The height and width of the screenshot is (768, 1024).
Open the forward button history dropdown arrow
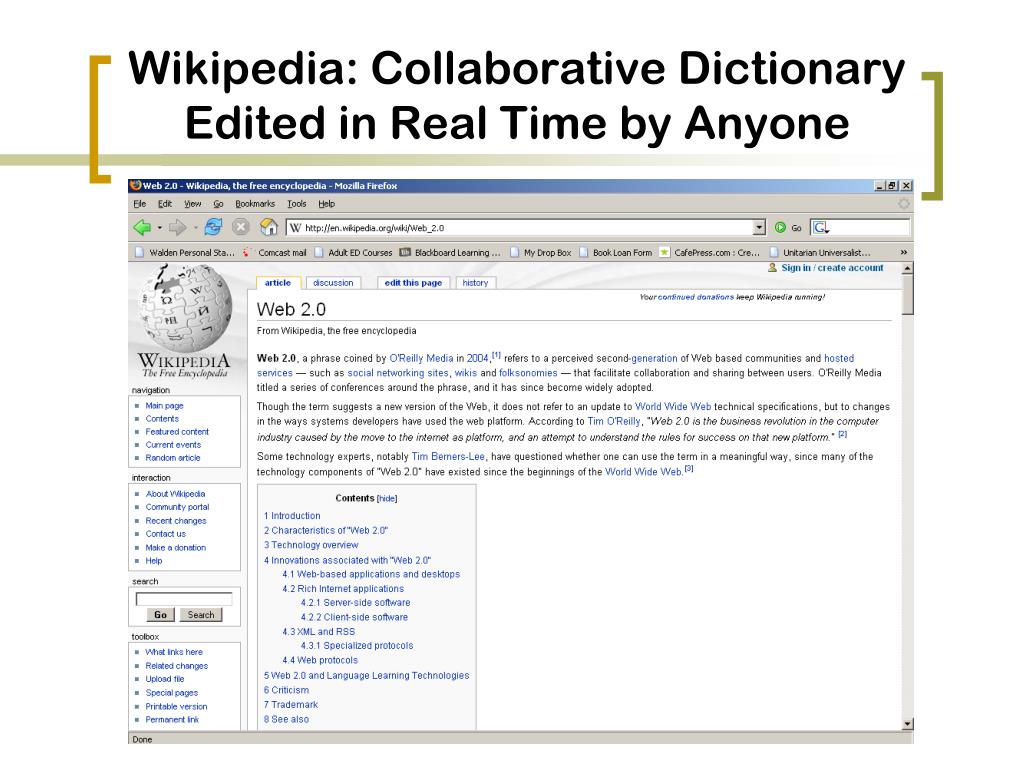195,228
